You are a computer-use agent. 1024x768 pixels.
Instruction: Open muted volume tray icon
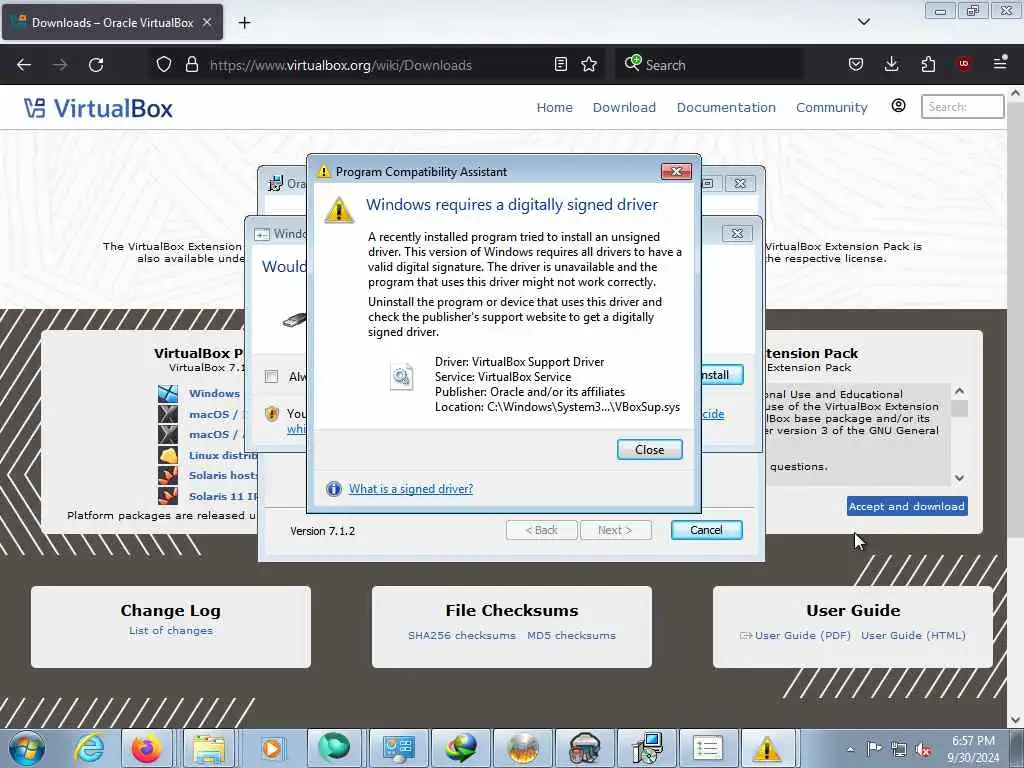click(923, 750)
